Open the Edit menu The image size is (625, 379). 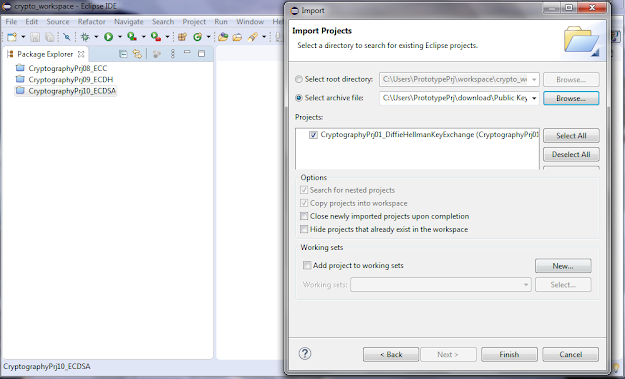(x=31, y=22)
